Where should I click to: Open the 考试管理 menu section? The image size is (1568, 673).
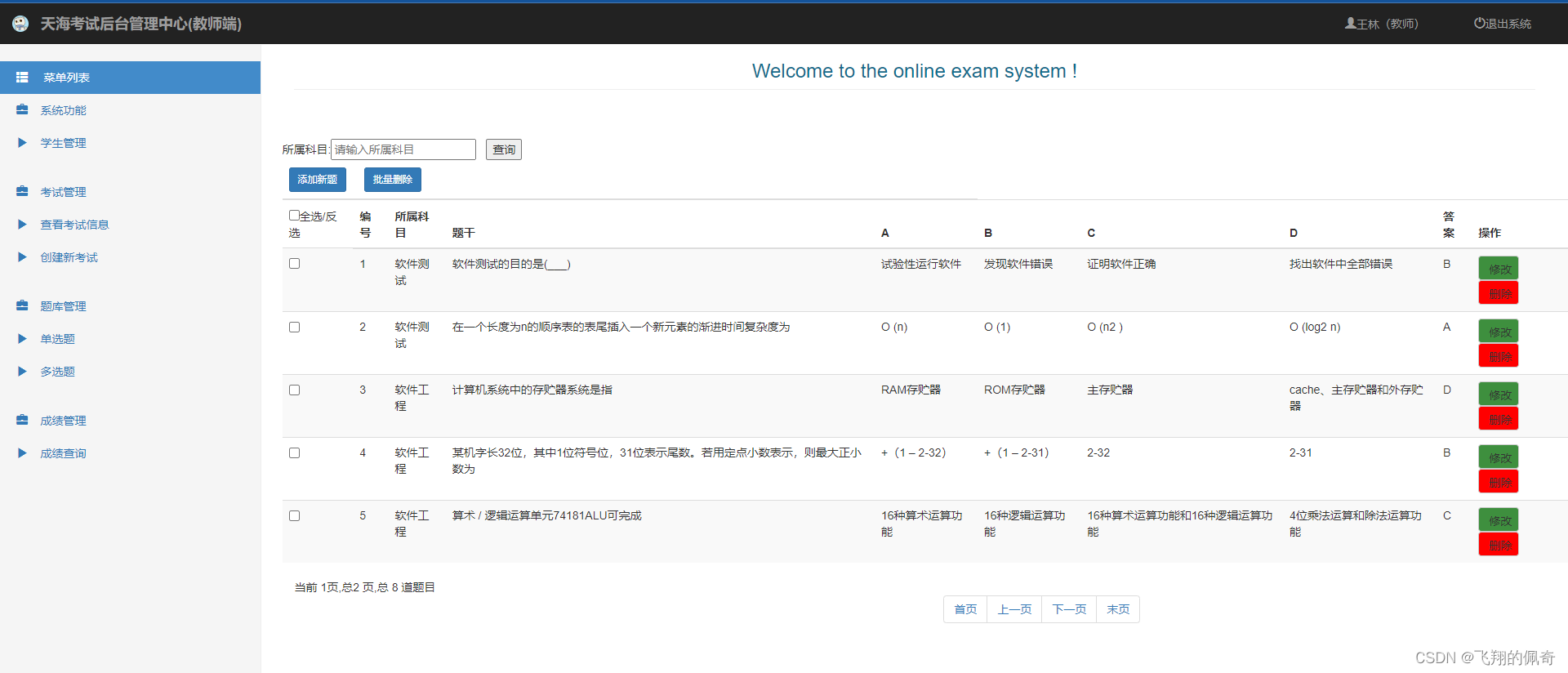(x=63, y=192)
